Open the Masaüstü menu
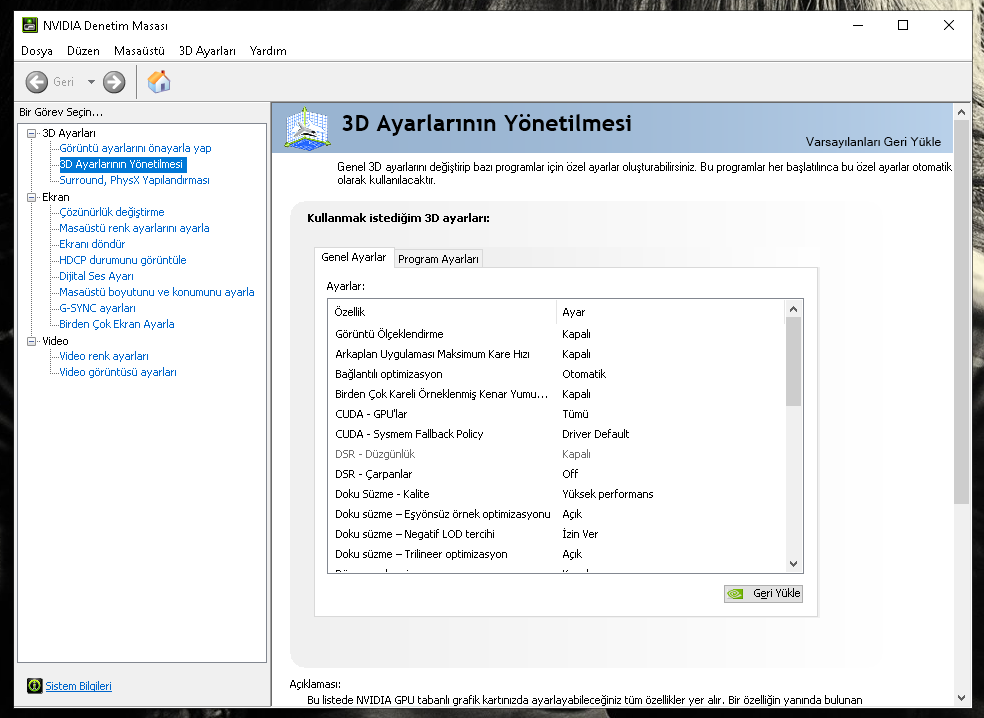Image resolution: width=984 pixels, height=718 pixels. [139, 51]
